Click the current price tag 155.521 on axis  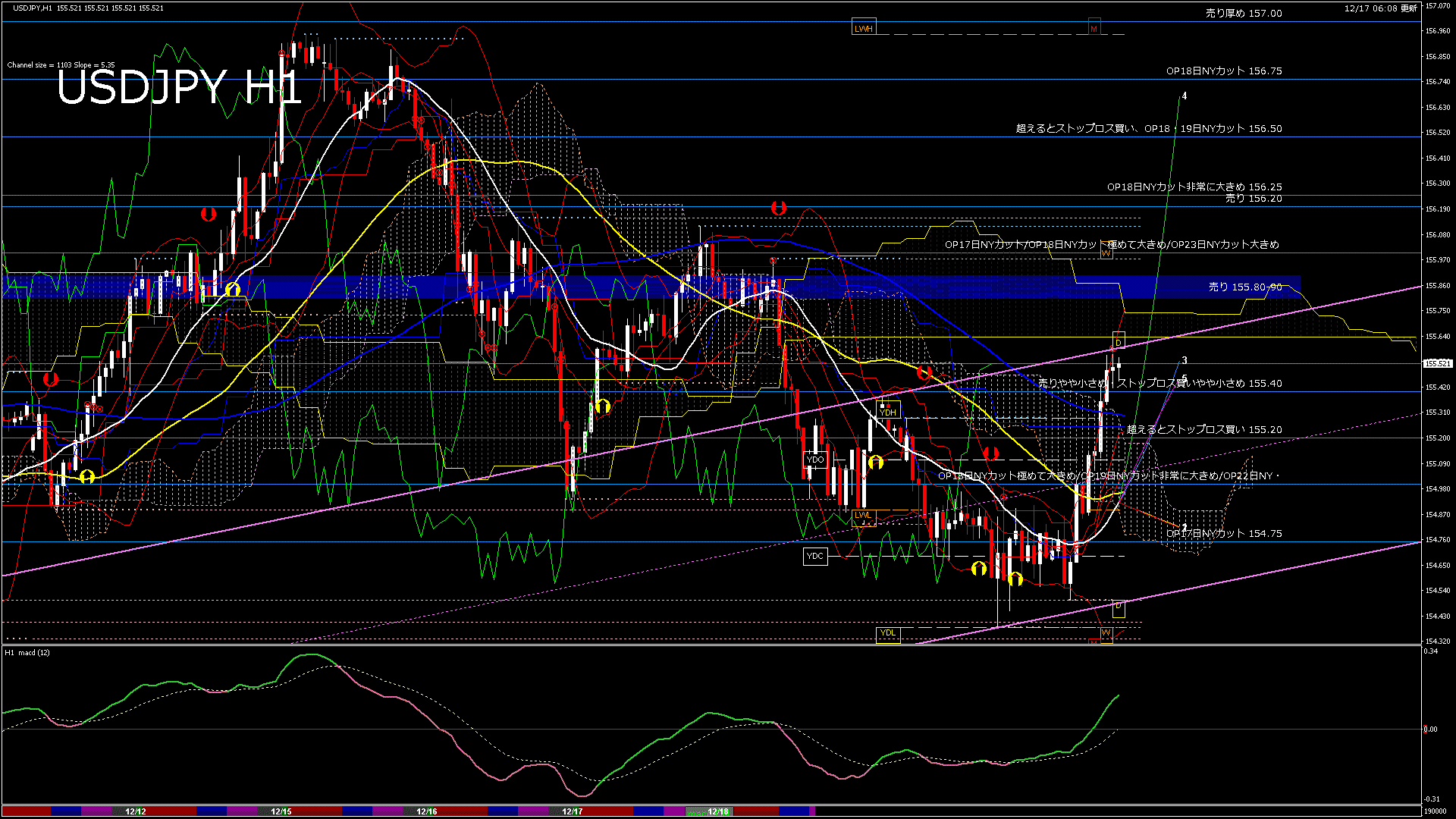(x=1438, y=364)
